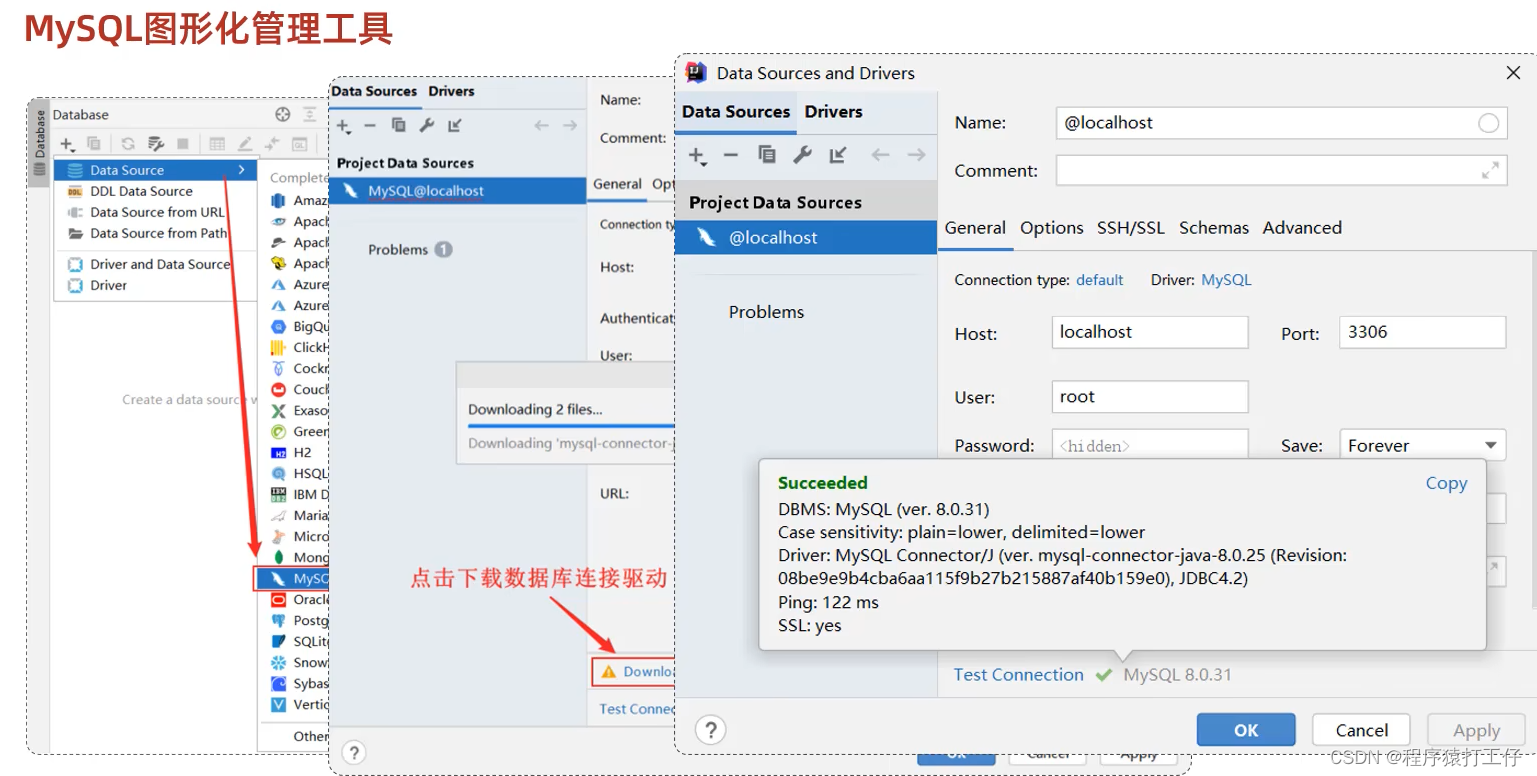Click the forward arrow in front dialog toolbar
Screen dimensions: 1537x776
pos(916,155)
